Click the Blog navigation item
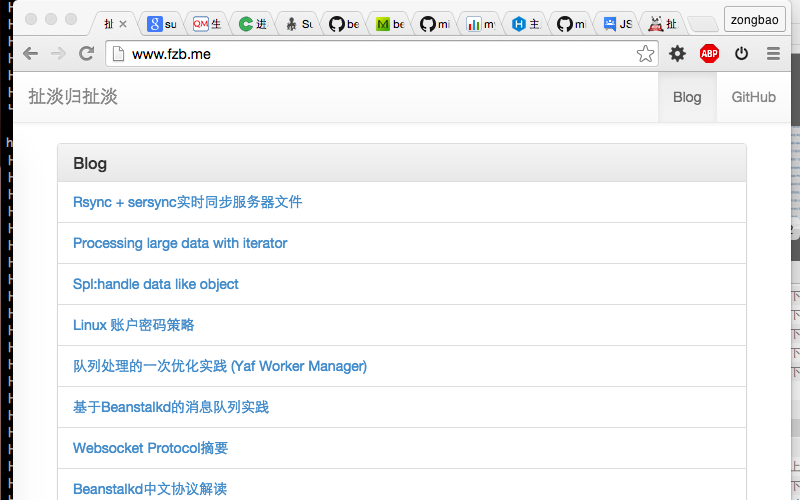The width and height of the screenshot is (800, 500). pyautogui.click(x=687, y=97)
